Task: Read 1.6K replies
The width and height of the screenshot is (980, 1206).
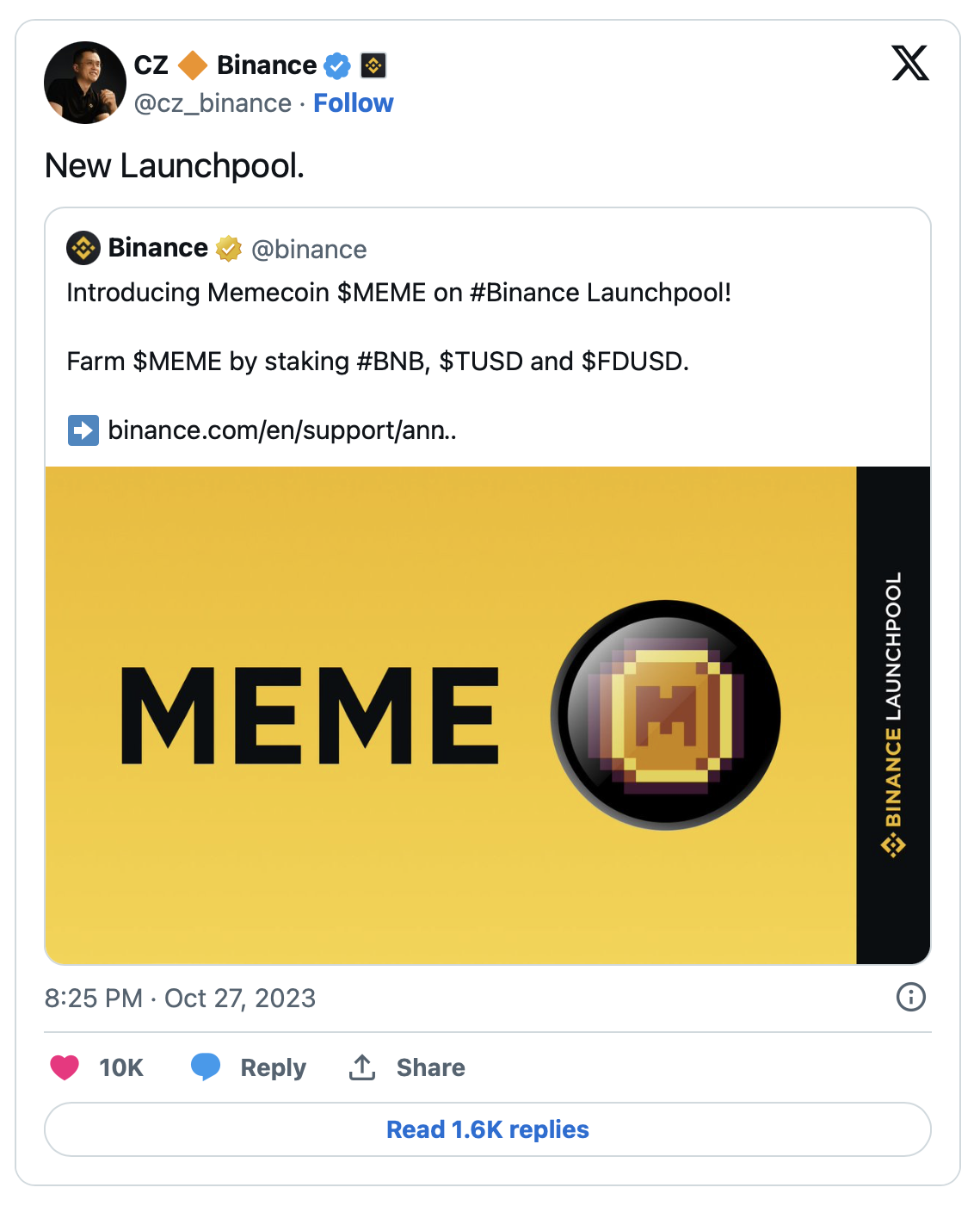Action: 488,1129
